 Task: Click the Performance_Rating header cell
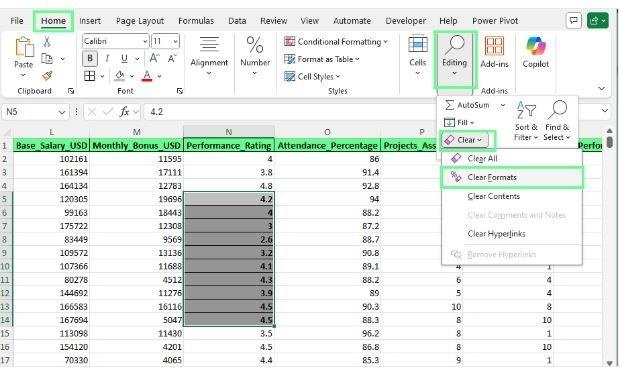pos(229,146)
